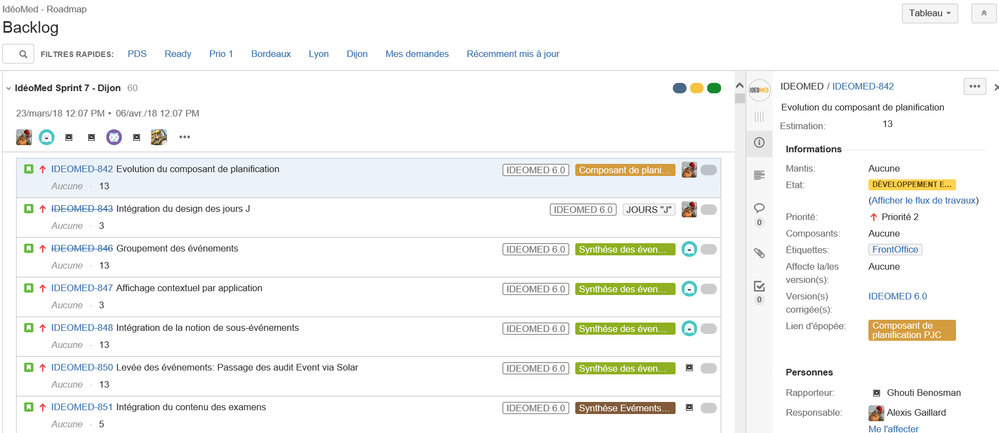The image size is (999, 433).
Task: Filter by the teal avatar in sprint header
Action: point(47,137)
